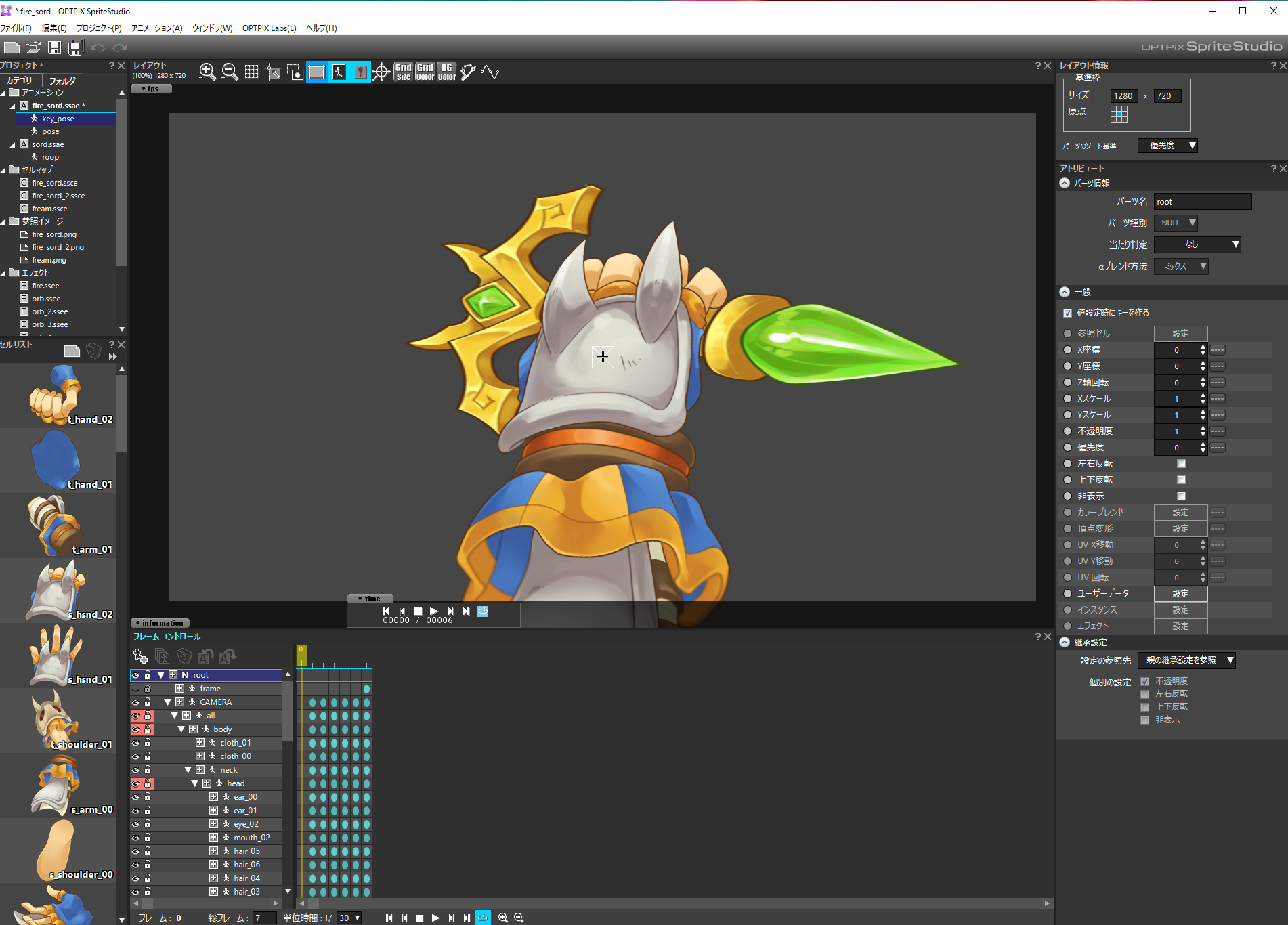Open the 編集(E) menu
1288x925 pixels.
tap(54, 28)
